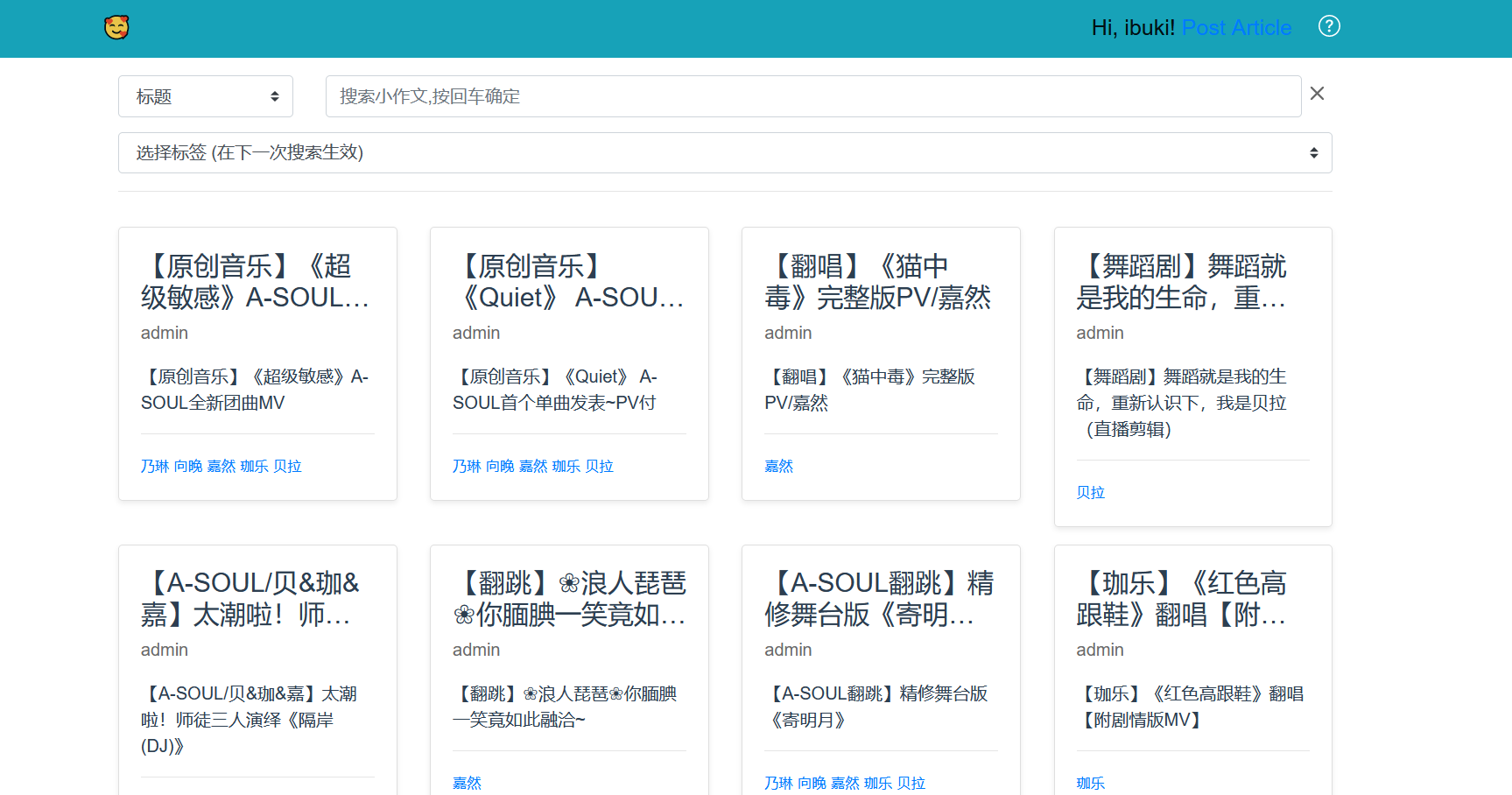Select the 嘉然 tag under 猫中毒 article
This screenshot has height=795, width=1512.
[778, 467]
